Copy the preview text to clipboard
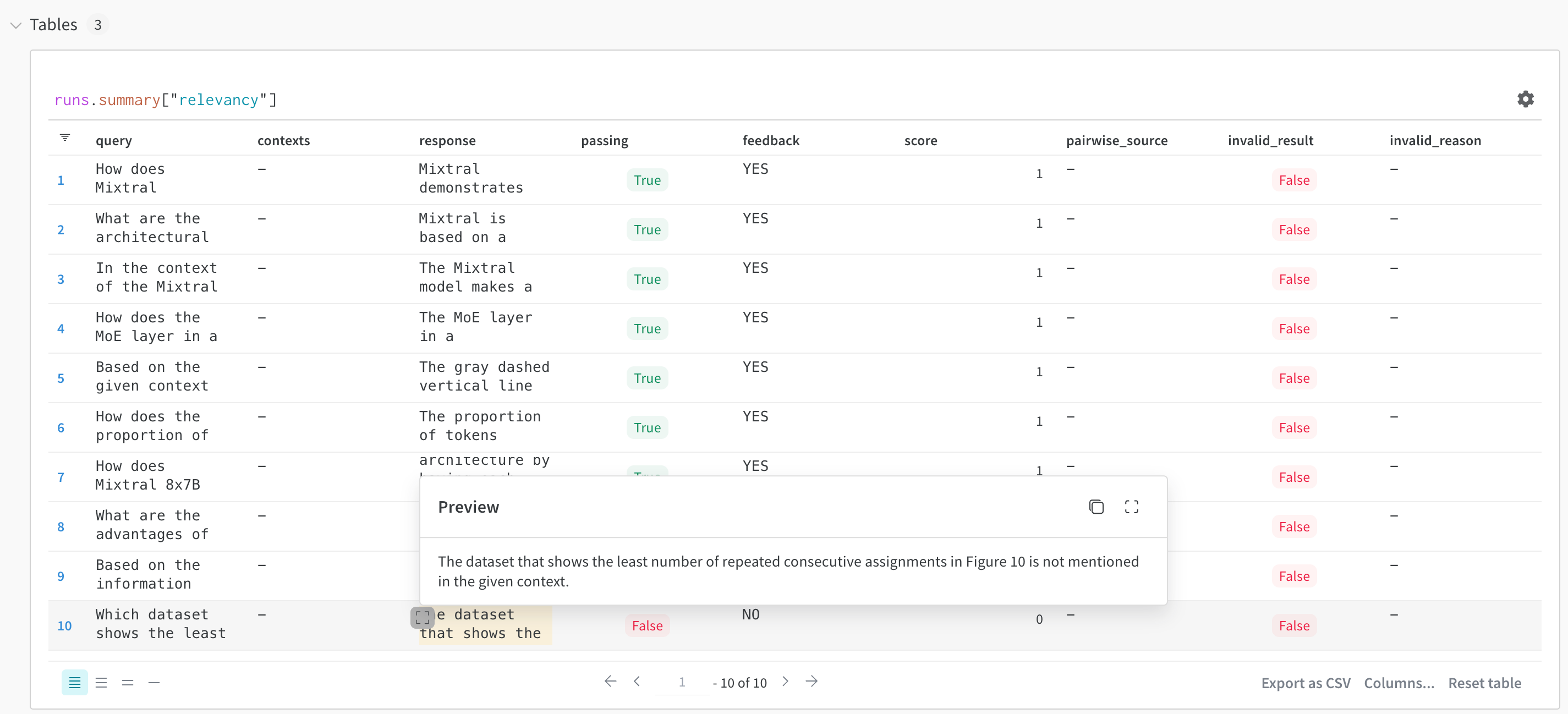Image resolution: width=1568 pixels, height=714 pixels. click(x=1095, y=507)
